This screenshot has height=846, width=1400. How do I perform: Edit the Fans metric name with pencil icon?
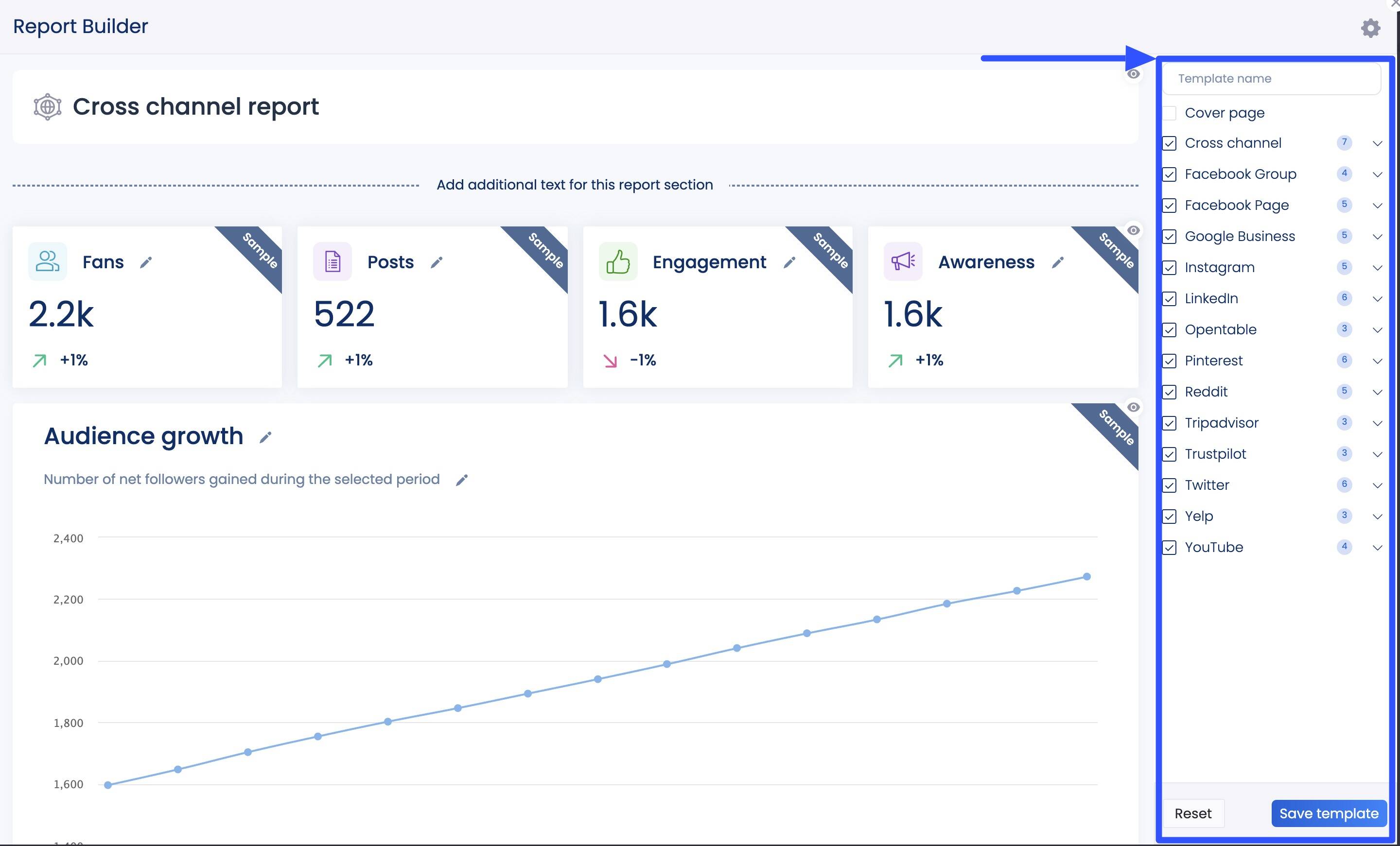coord(146,263)
